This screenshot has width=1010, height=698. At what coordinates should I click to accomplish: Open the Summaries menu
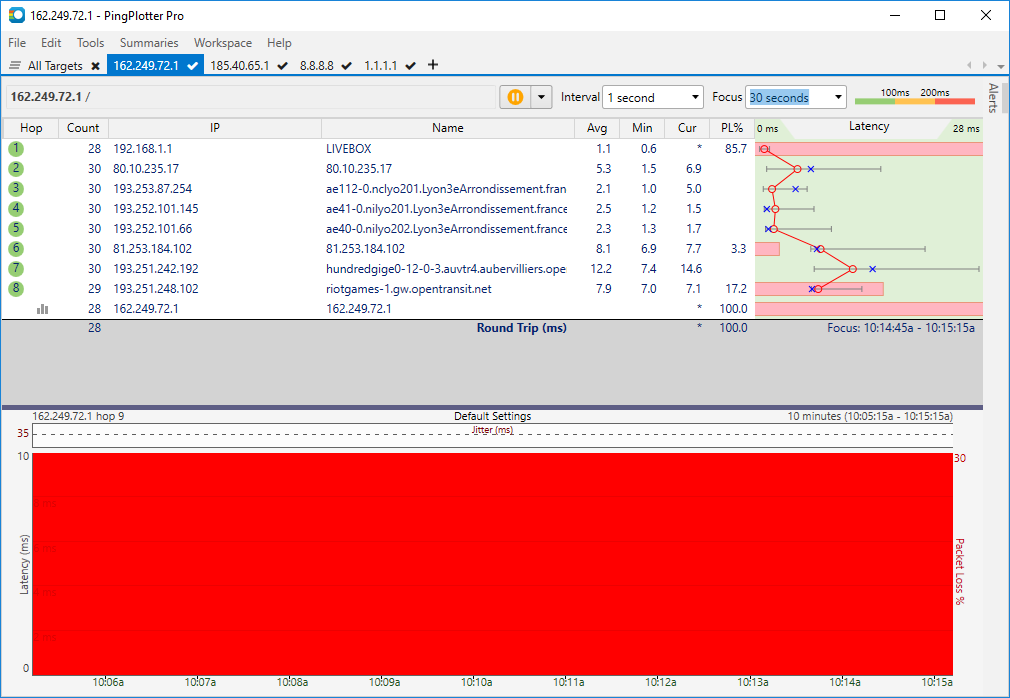(149, 43)
